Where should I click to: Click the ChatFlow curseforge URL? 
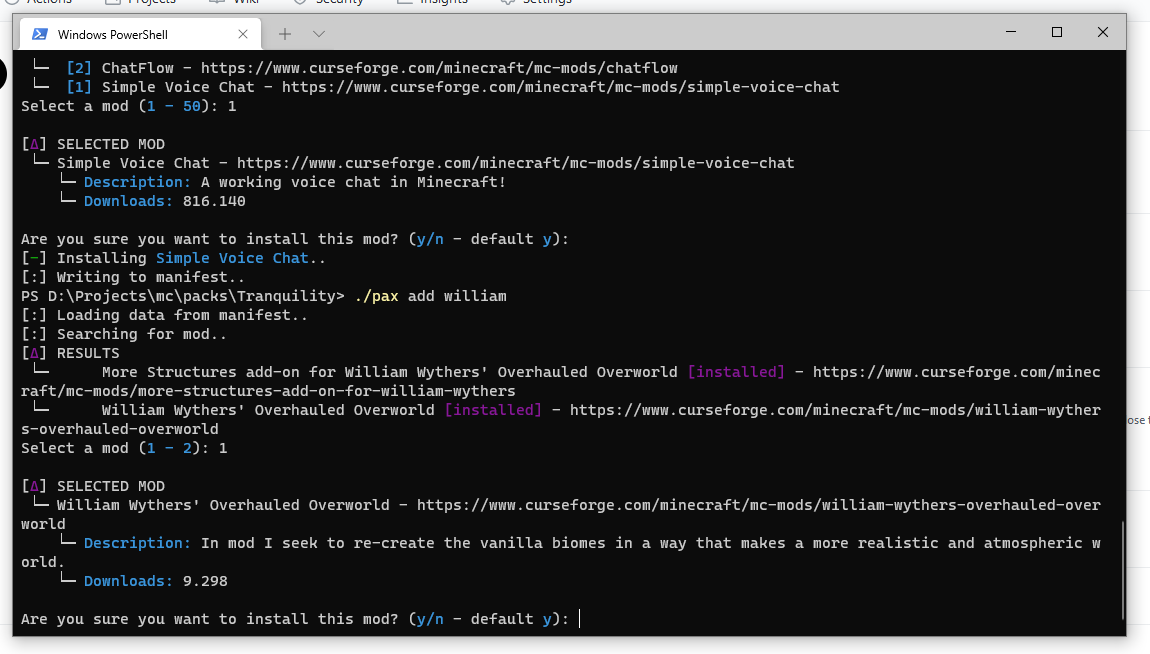439,68
